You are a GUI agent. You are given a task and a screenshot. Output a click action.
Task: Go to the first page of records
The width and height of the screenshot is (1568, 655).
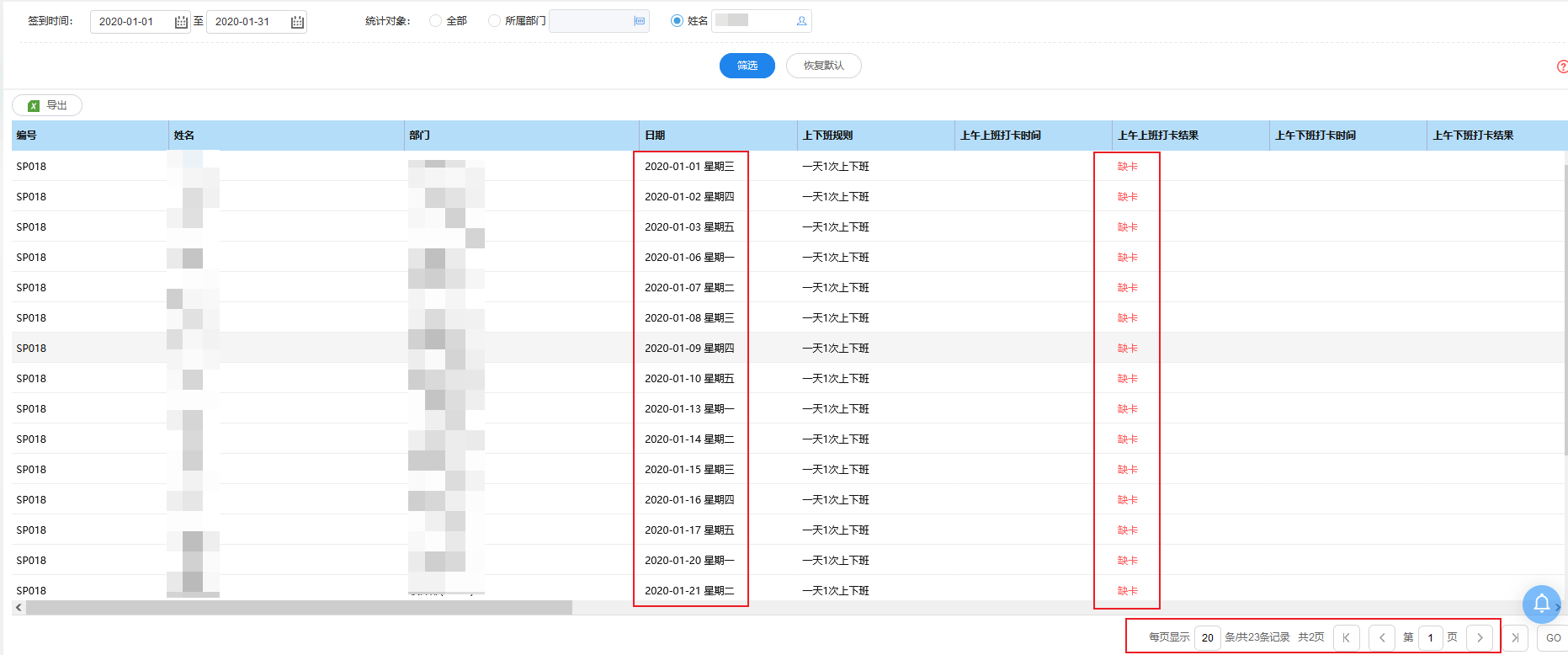pyautogui.click(x=1346, y=637)
